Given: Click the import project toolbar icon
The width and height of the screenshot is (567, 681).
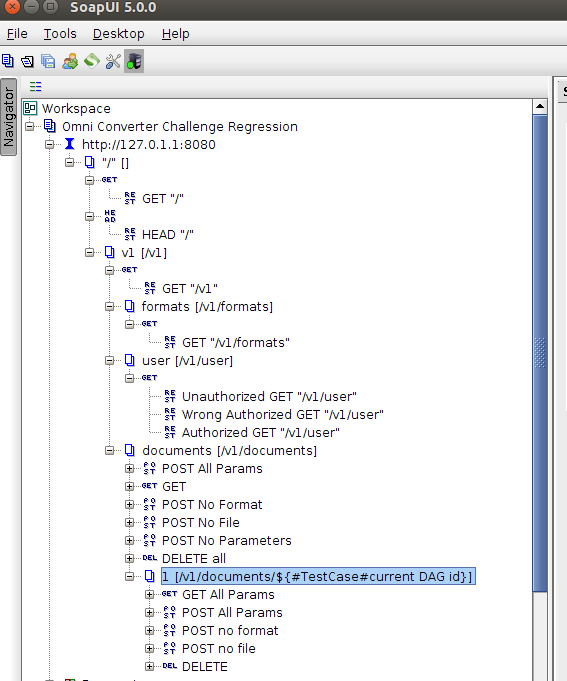Looking at the screenshot, I should click(27, 61).
